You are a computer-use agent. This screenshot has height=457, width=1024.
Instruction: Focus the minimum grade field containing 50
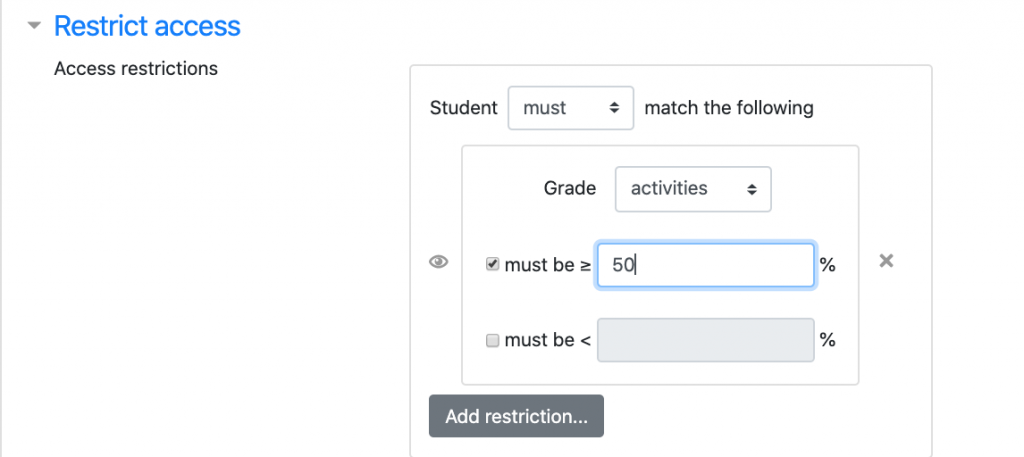(705, 265)
